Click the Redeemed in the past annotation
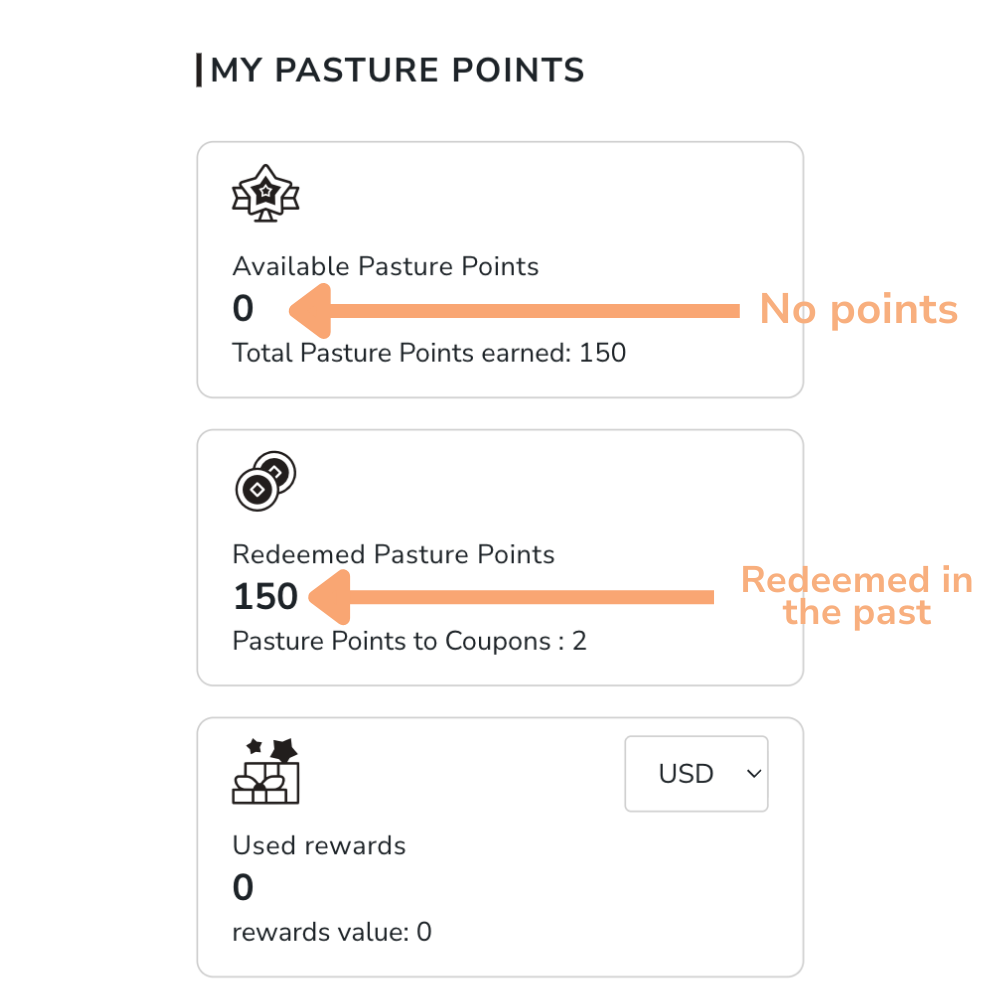 click(856, 595)
